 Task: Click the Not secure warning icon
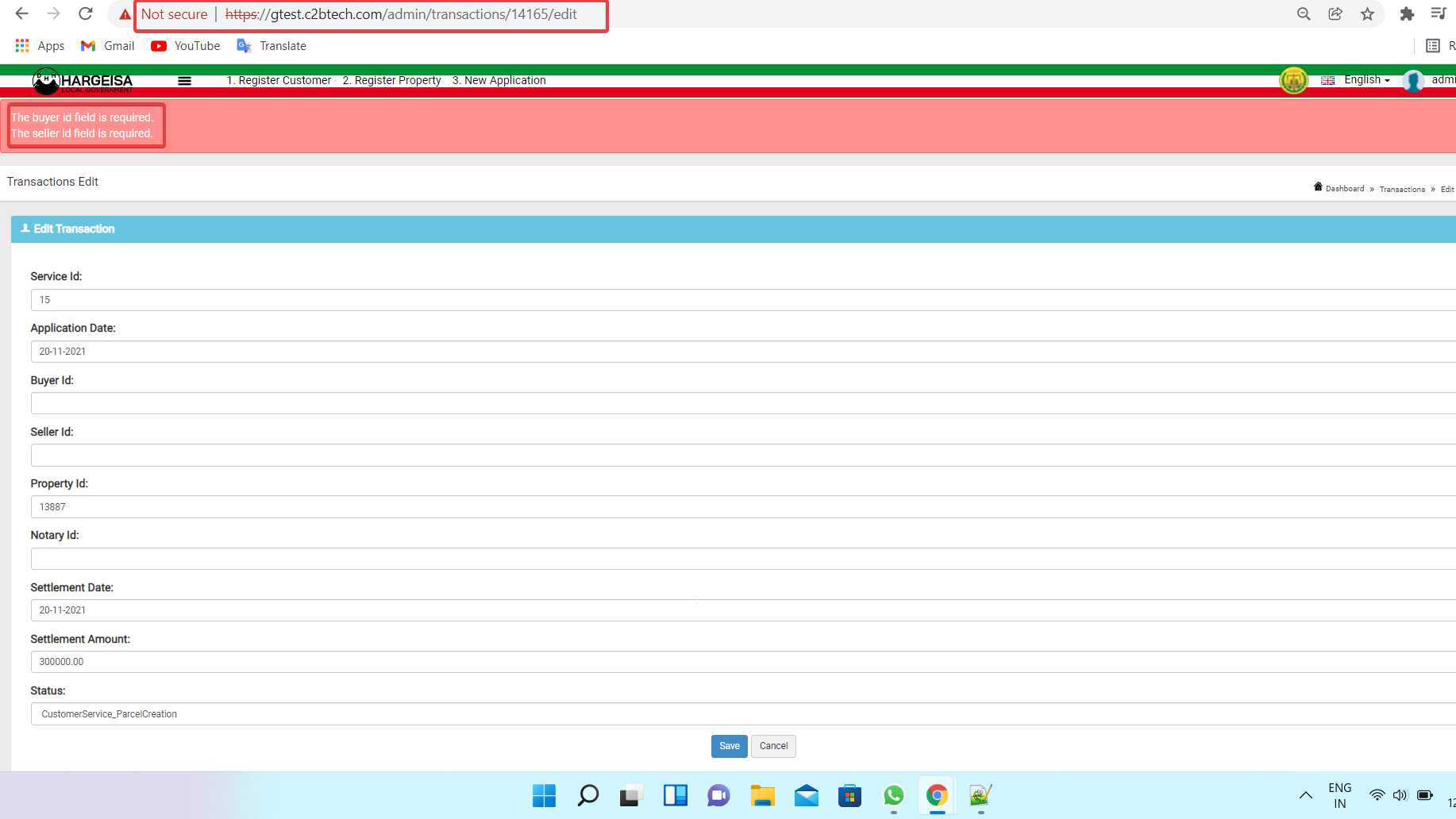point(125,14)
